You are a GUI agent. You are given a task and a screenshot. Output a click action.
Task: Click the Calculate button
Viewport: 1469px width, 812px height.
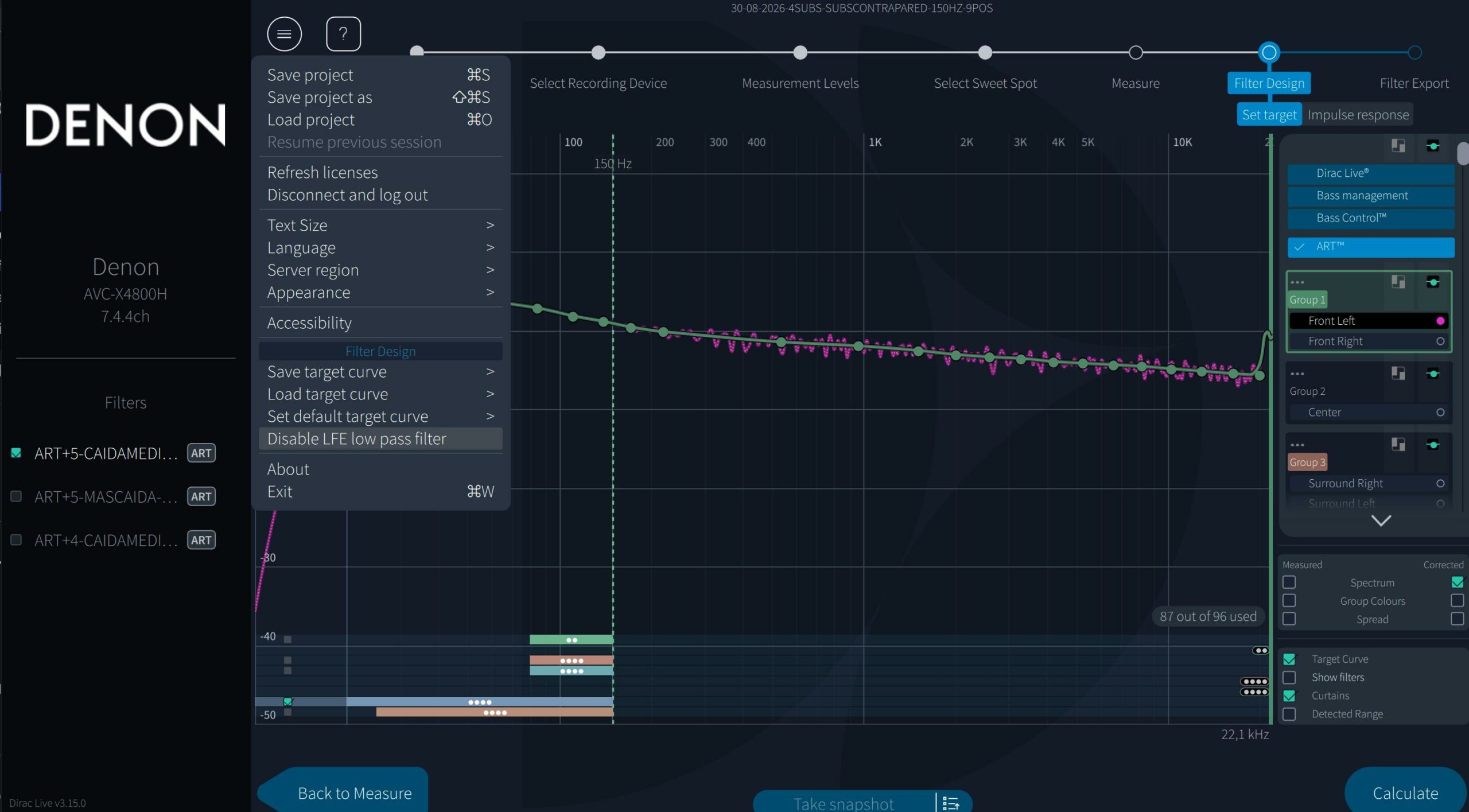pos(1405,792)
